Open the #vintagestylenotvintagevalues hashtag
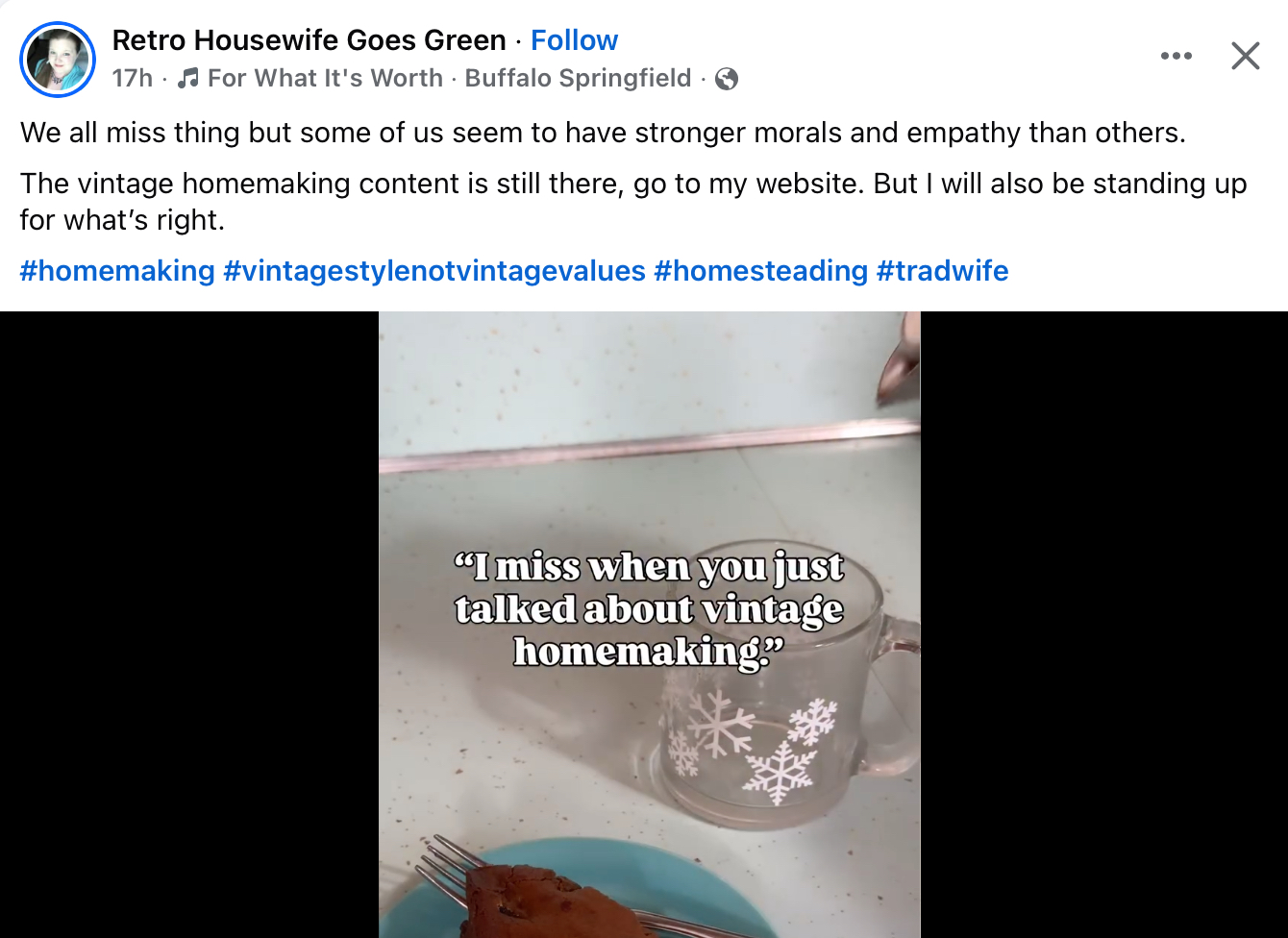The width and height of the screenshot is (1288, 938). coord(434,271)
